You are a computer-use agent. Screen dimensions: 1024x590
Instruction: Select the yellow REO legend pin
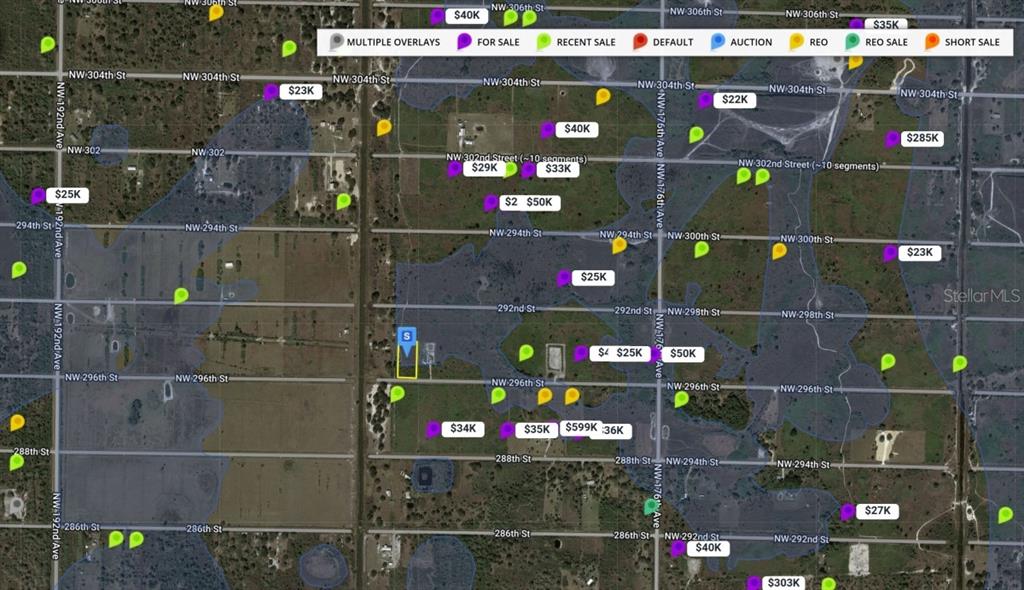(x=796, y=42)
